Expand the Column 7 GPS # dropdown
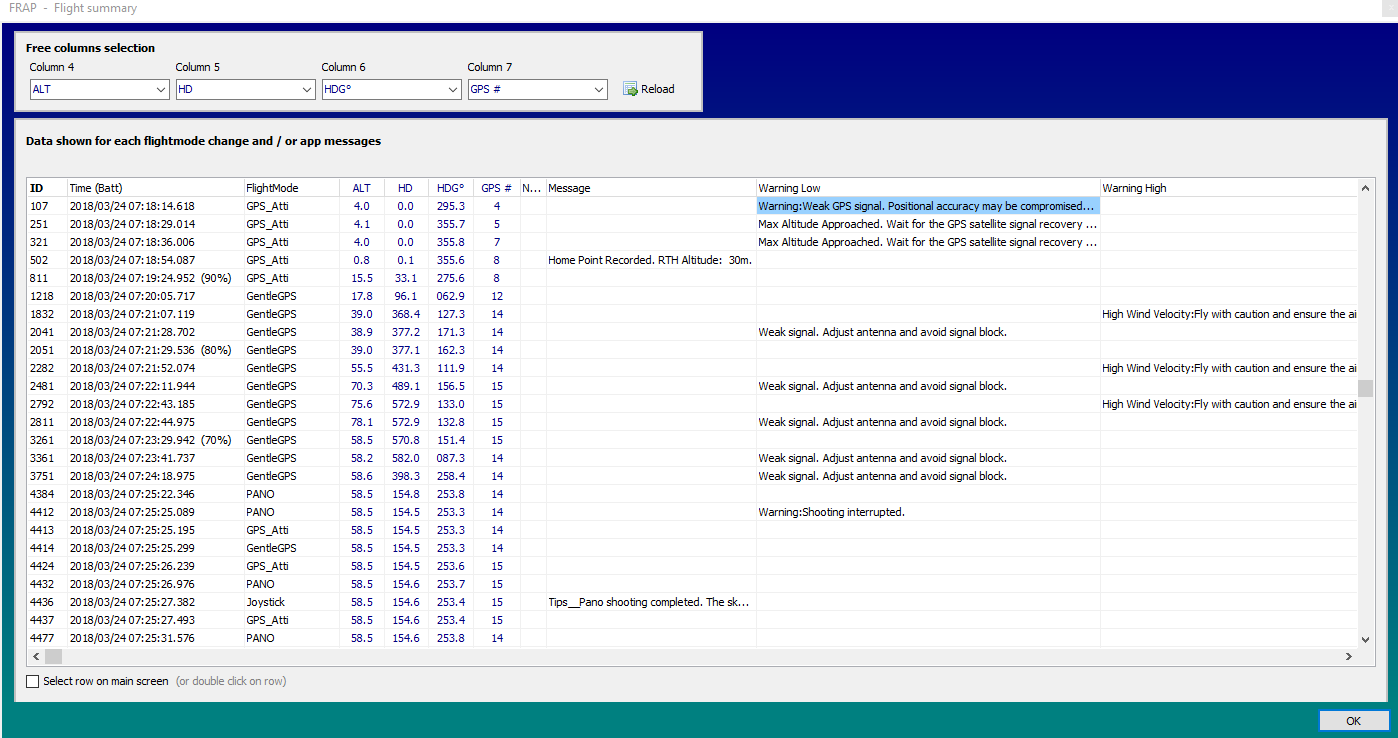The width and height of the screenshot is (1398, 738). point(538,89)
